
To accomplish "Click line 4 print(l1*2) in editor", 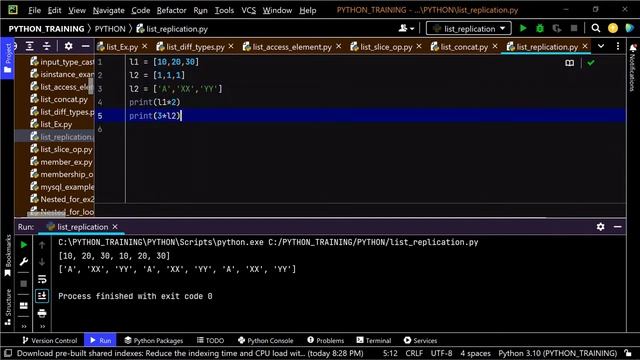I will point(155,102).
